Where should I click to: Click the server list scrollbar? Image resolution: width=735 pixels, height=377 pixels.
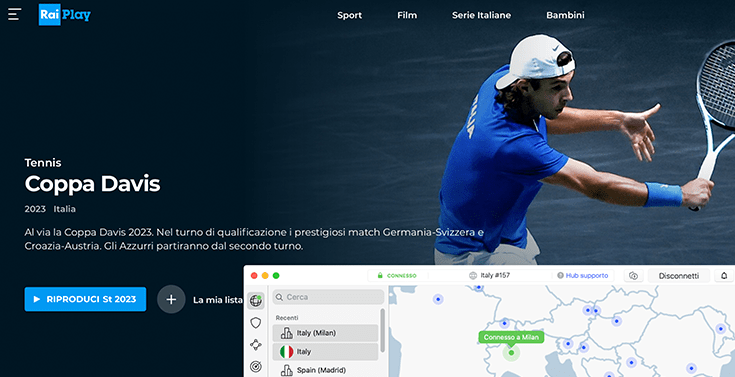pos(382,331)
